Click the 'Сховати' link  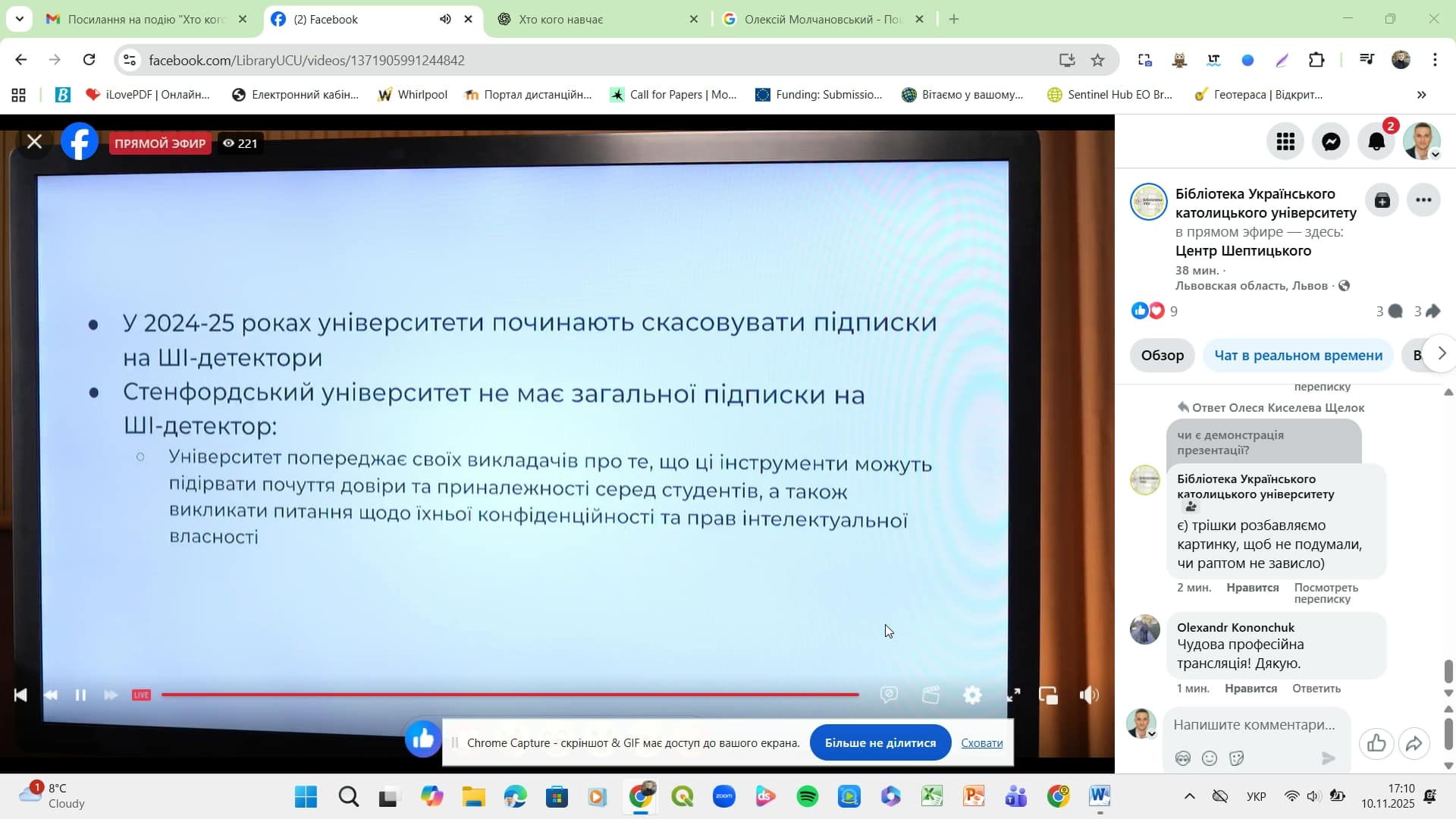tap(981, 742)
